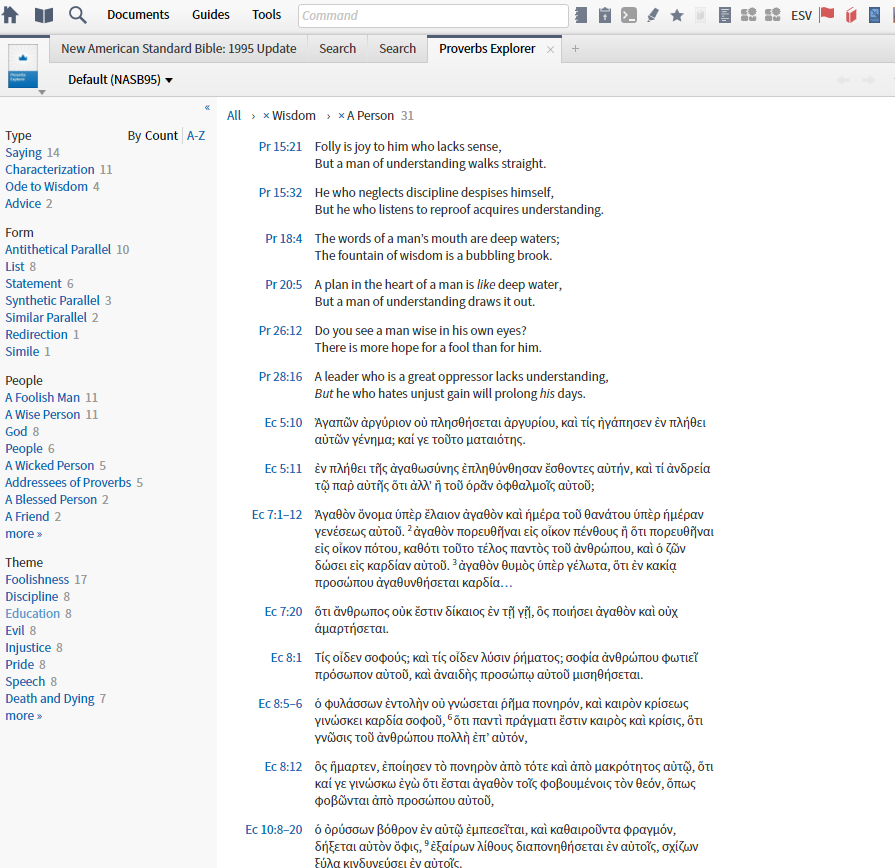Open the Tools menu
Screen dimensions: 895x868
click(x=267, y=15)
